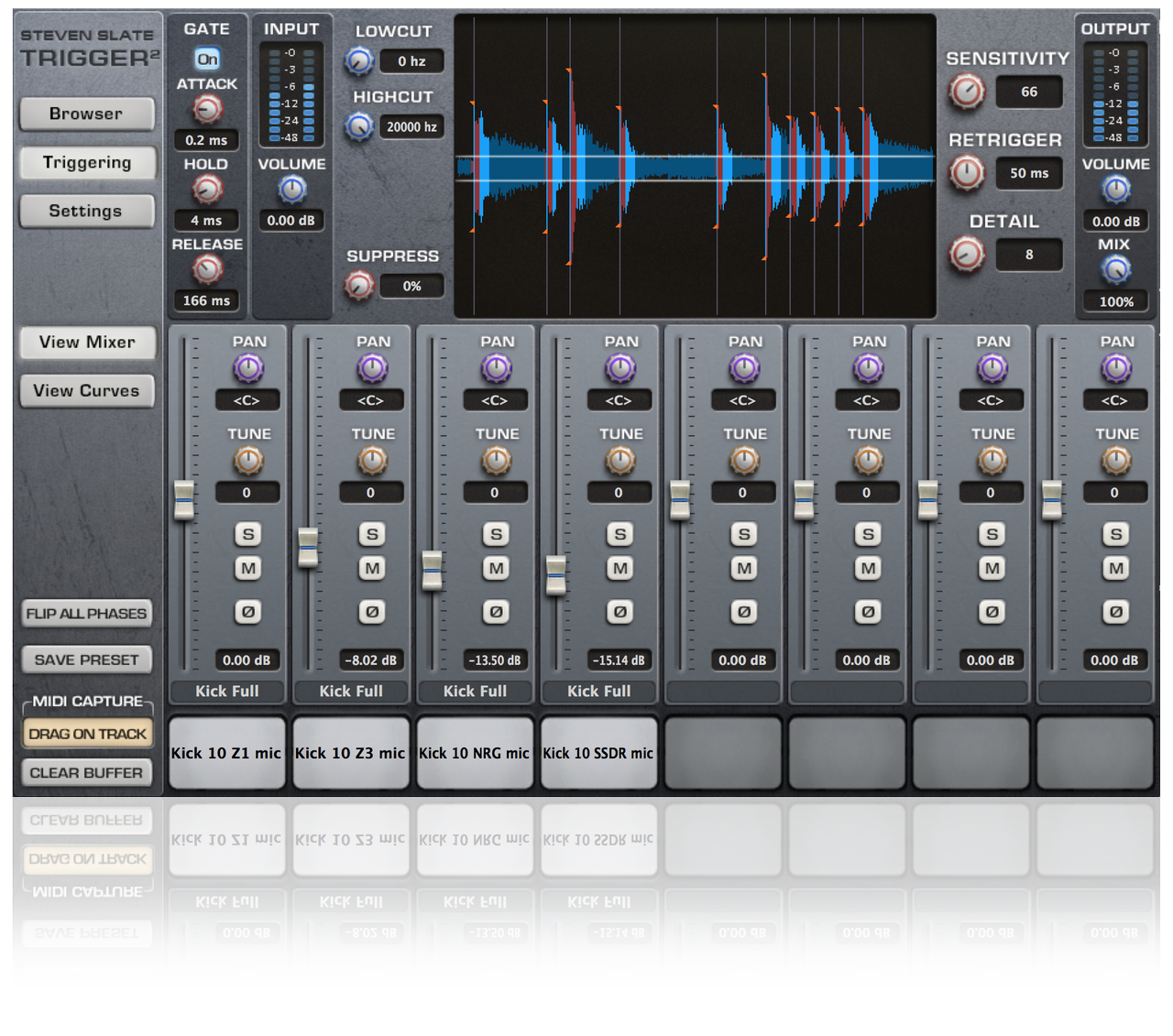Switch to View Mixer

coord(87,343)
